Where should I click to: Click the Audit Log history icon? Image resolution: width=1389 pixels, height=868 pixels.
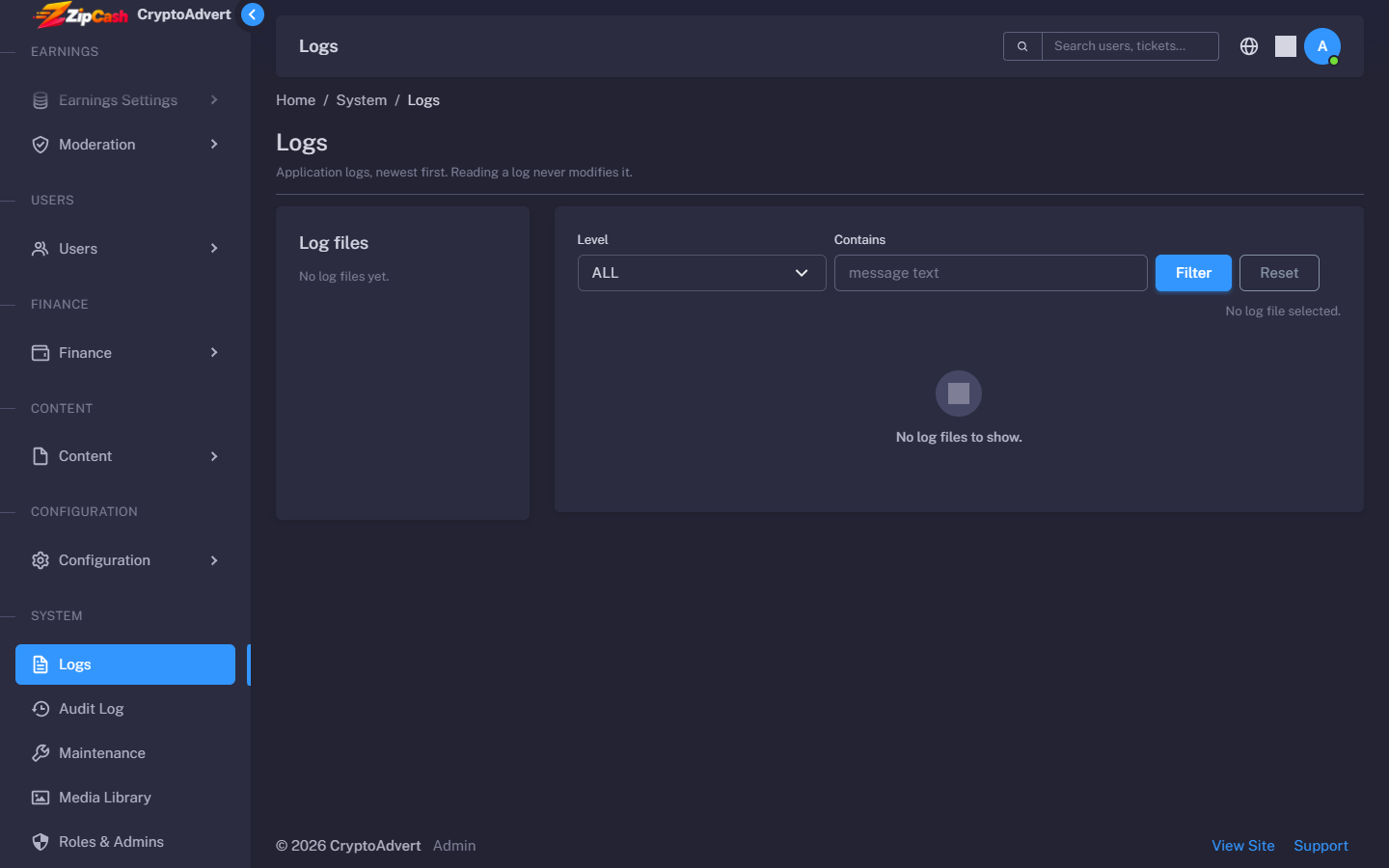click(41, 709)
